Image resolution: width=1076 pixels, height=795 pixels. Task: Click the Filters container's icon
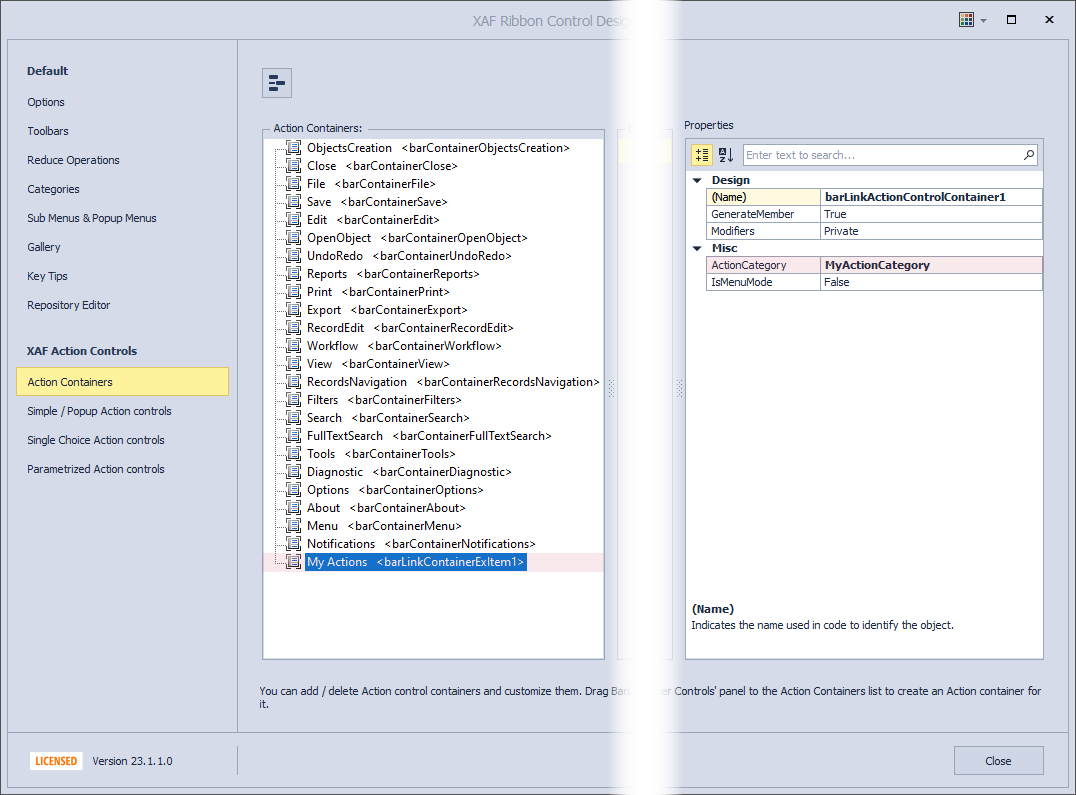tap(294, 399)
